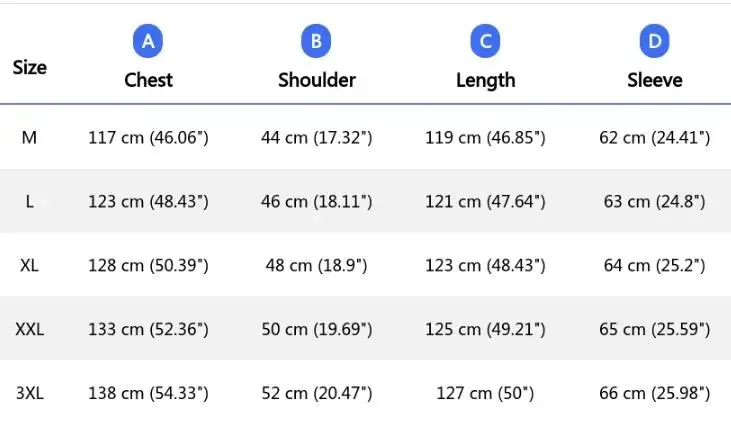Image resolution: width=731 pixels, height=433 pixels.
Task: Click the Chest column header
Action: (148, 80)
